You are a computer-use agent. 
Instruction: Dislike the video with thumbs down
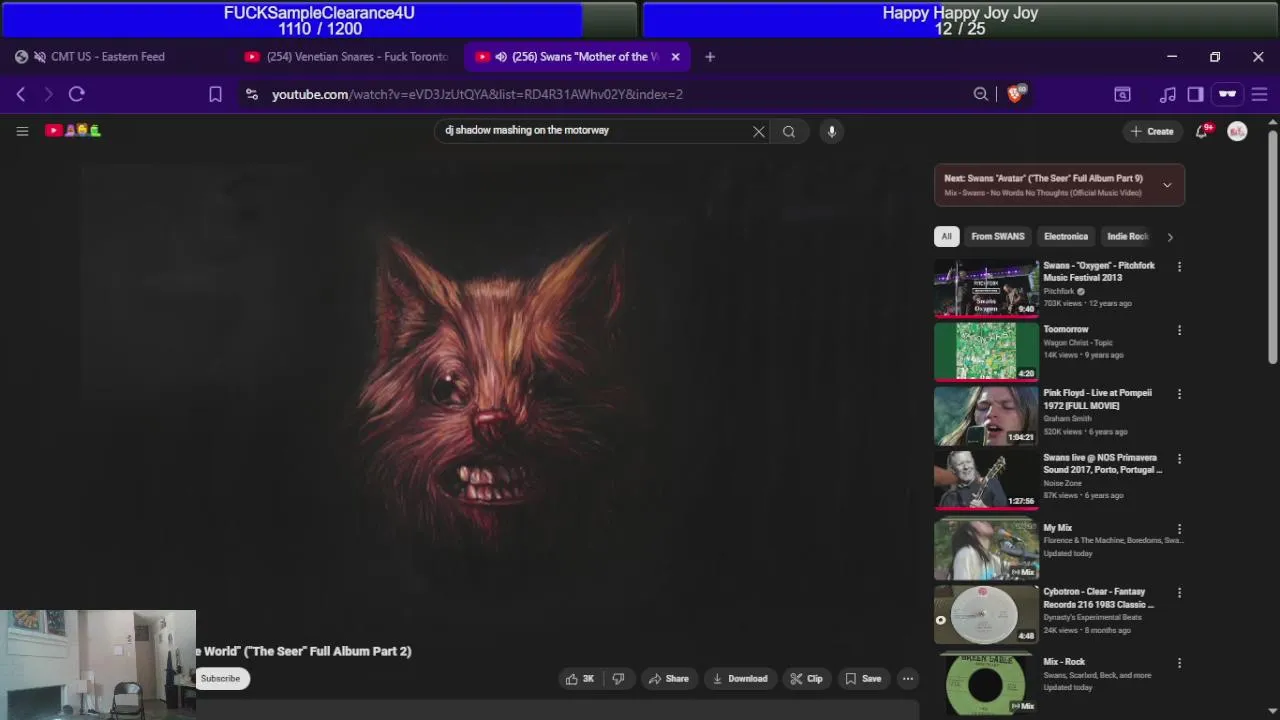618,679
